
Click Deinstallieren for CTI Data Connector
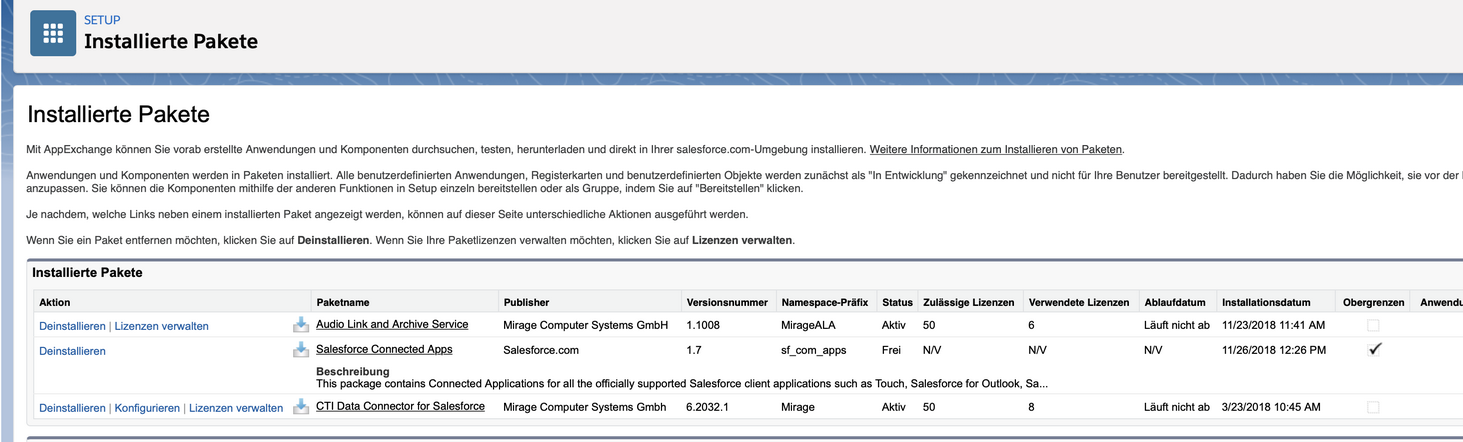(x=72, y=408)
